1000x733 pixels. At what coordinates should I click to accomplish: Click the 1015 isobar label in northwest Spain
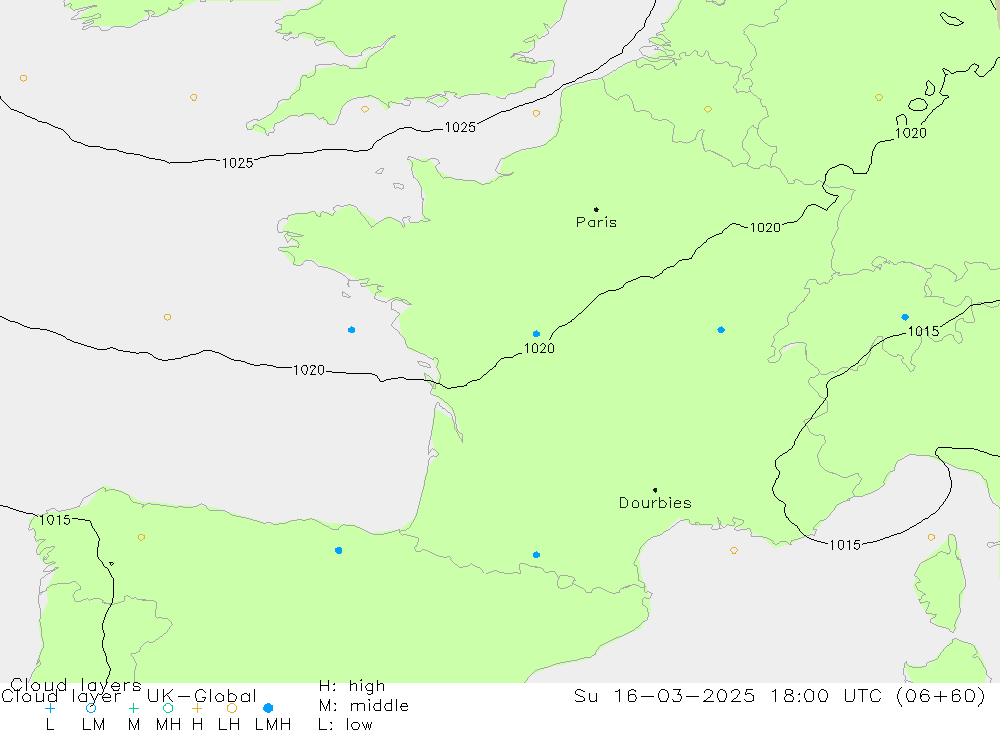[x=55, y=520]
